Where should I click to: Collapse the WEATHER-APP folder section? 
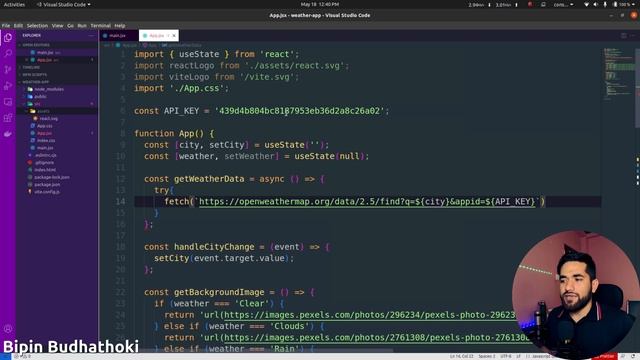coord(56,82)
